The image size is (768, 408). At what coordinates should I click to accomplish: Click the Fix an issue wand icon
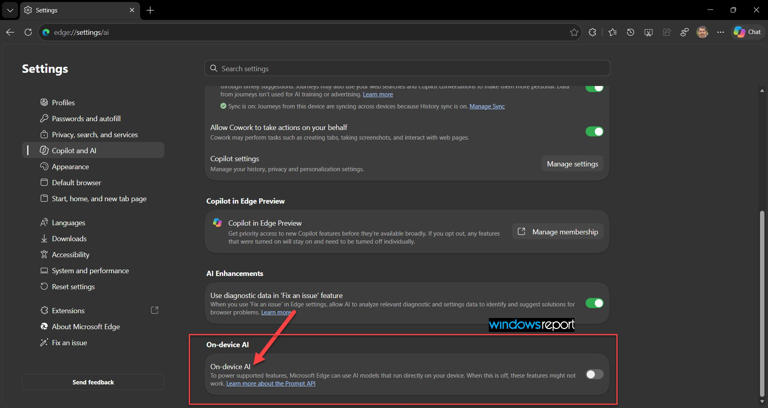[x=44, y=343]
